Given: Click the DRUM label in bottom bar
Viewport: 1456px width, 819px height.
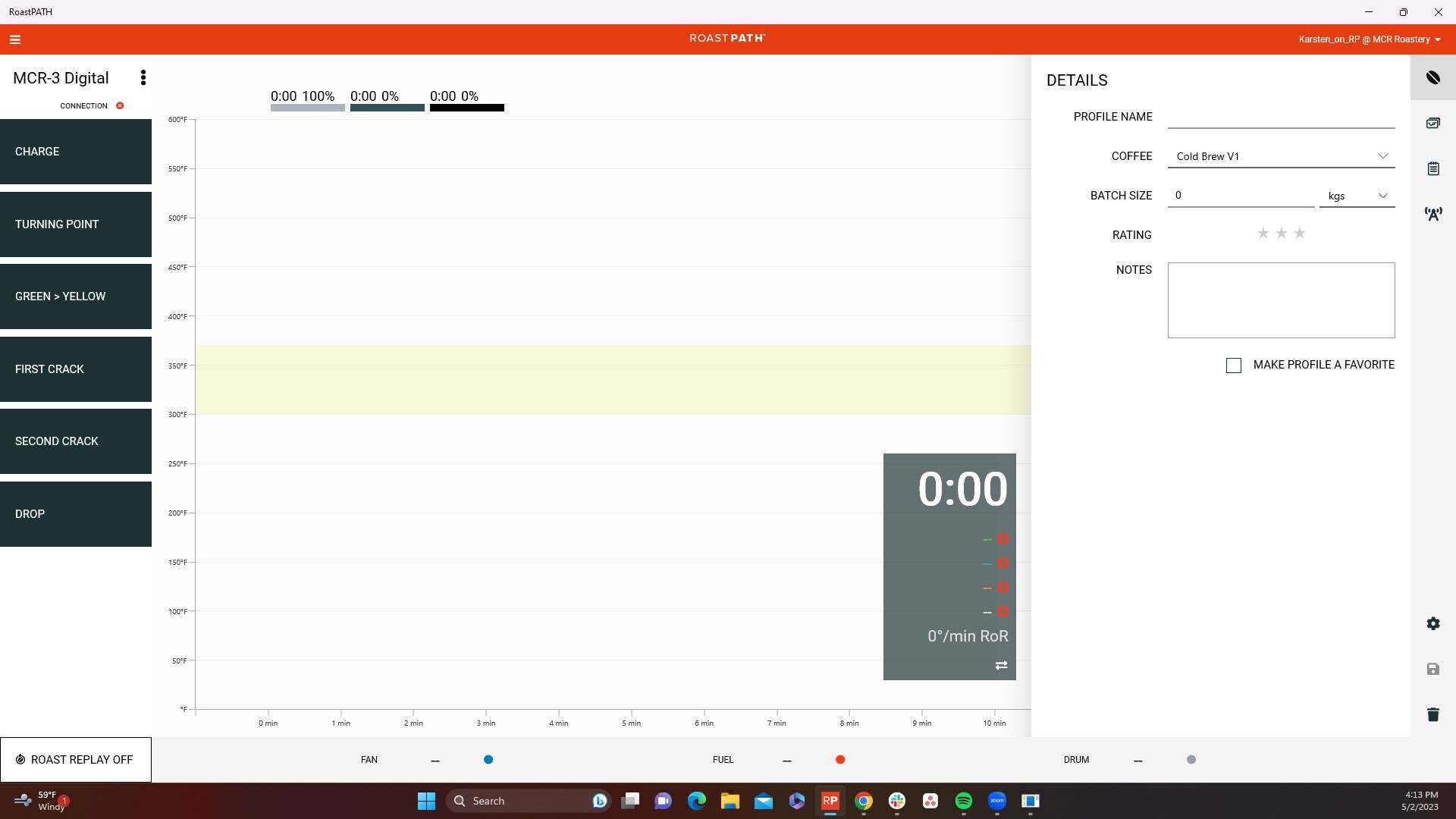Looking at the screenshot, I should (x=1076, y=760).
